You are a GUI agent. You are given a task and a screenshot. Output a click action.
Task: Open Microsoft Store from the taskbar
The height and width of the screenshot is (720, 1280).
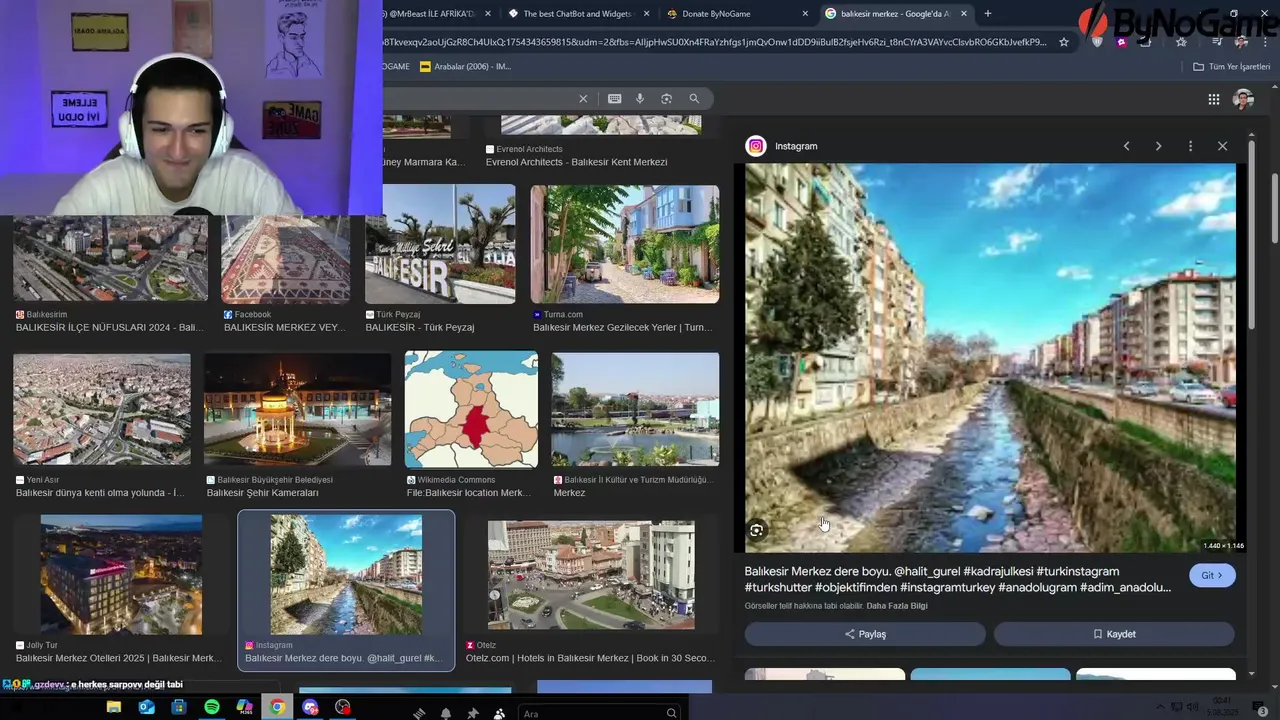pyautogui.click(x=180, y=707)
